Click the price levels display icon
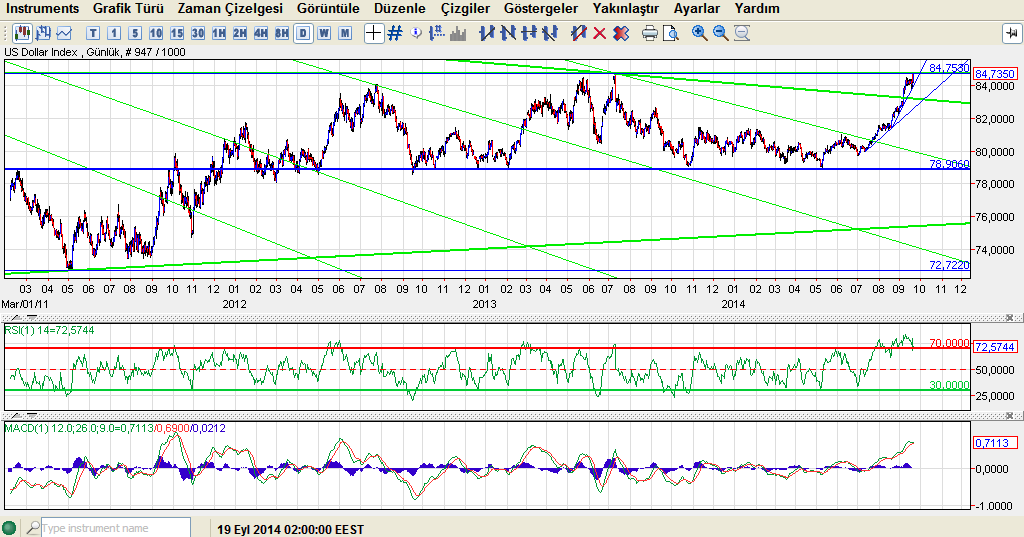The height and width of the screenshot is (537, 1024). pyautogui.click(x=437, y=33)
